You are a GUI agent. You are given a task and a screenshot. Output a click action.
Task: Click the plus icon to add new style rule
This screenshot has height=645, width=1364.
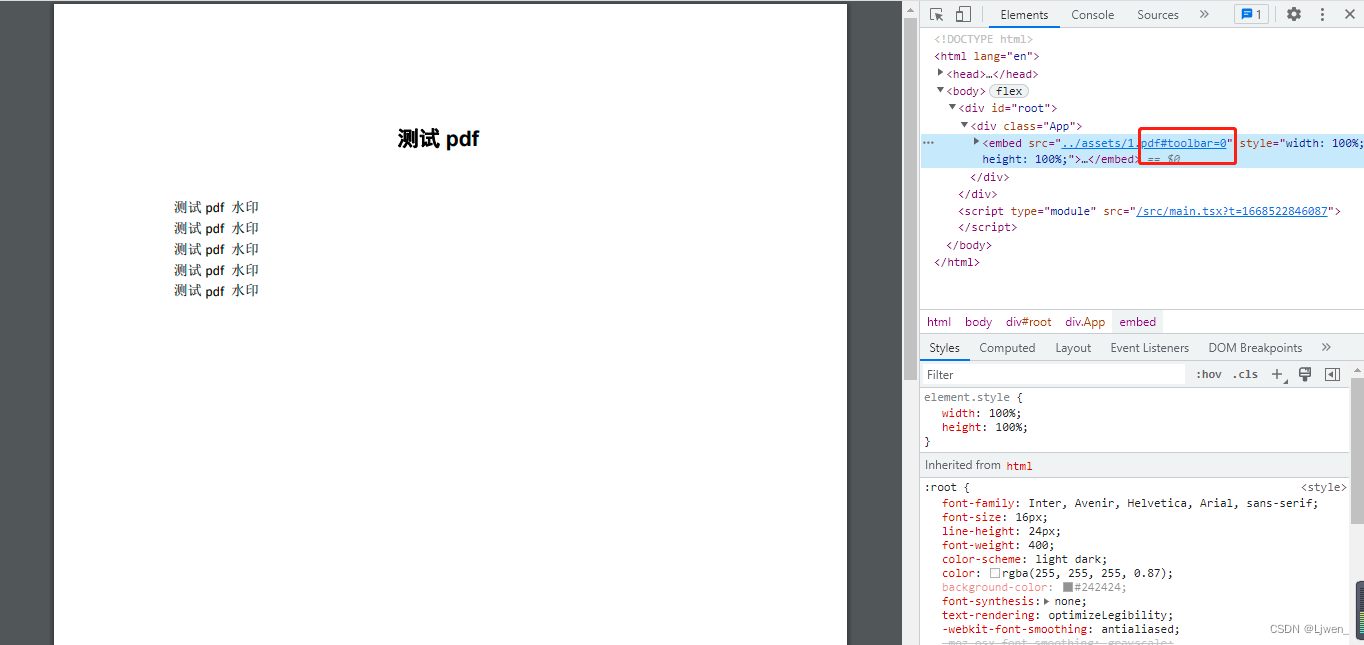coord(1277,374)
